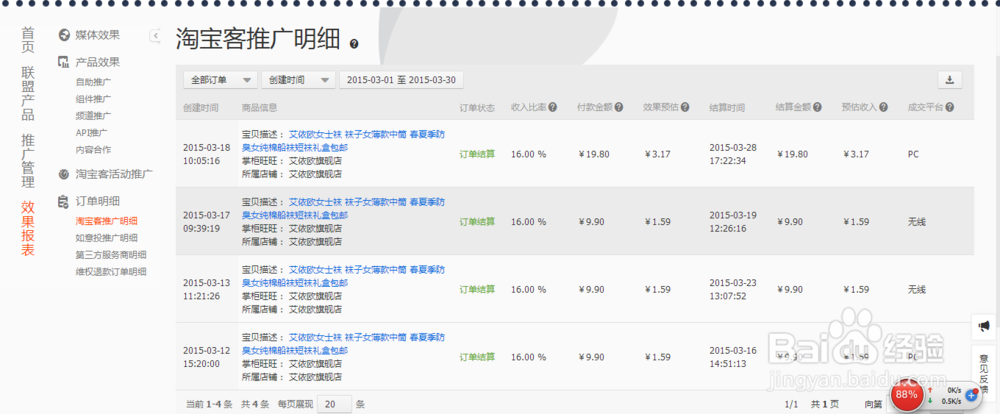Click the per-page count field showing 20
Screen dimensions: 1000x414
(x=335, y=404)
